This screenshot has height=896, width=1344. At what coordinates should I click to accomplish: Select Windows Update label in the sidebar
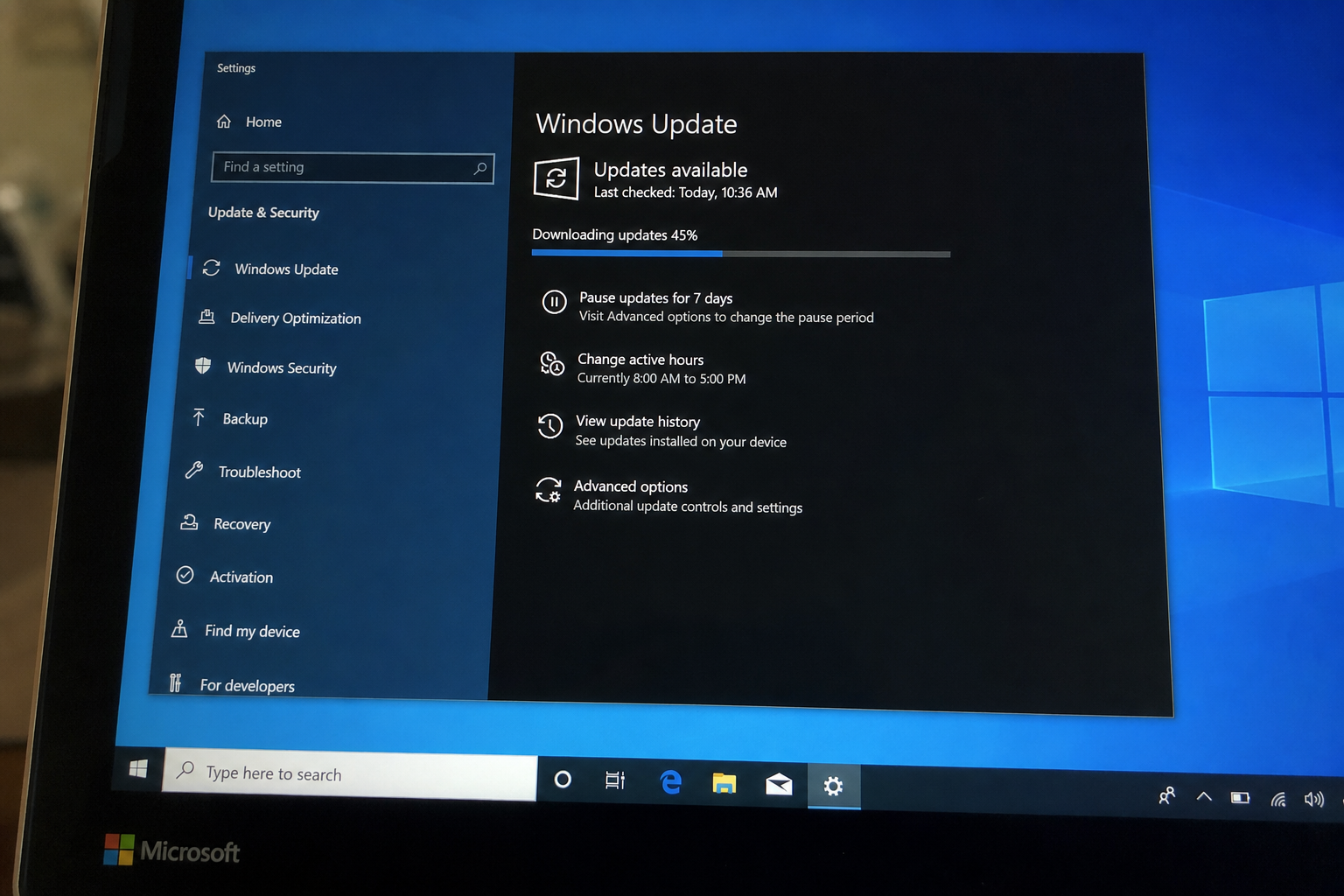tap(286, 269)
